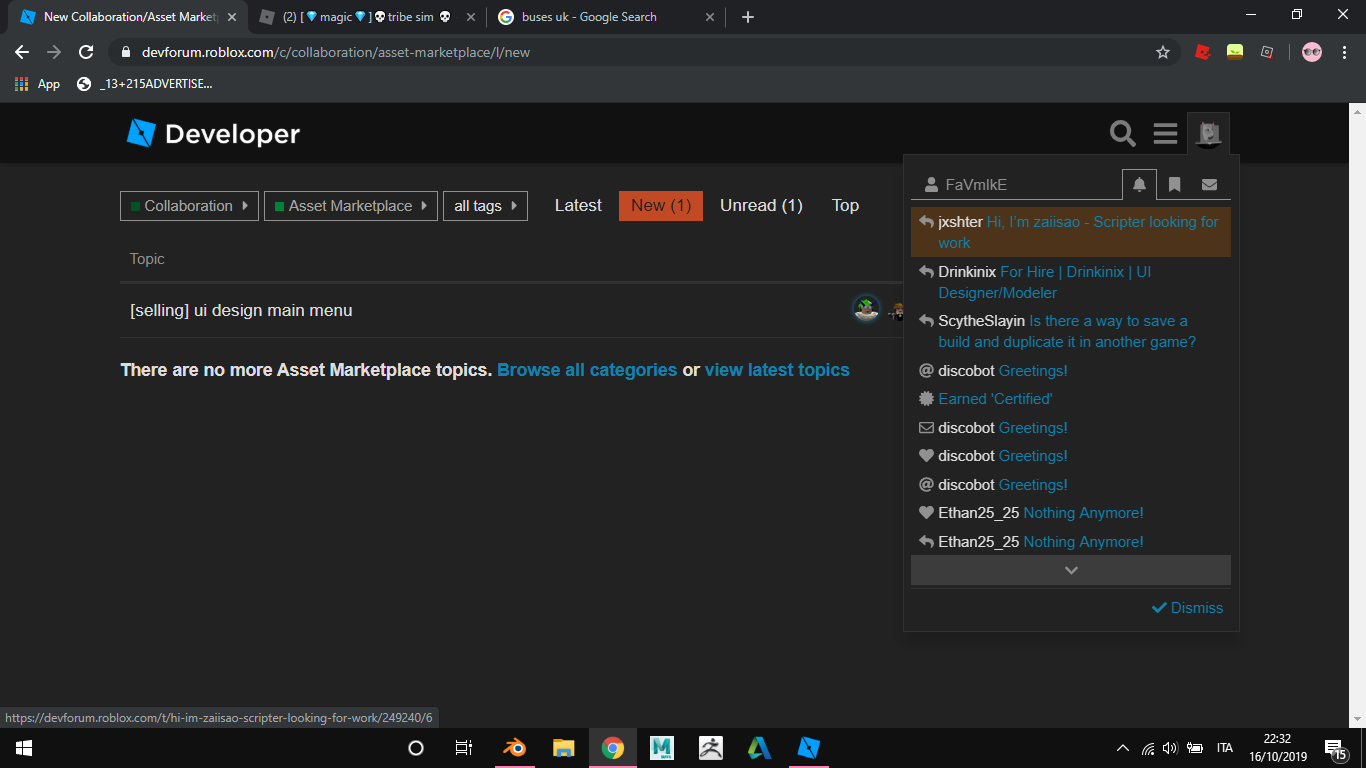Expand the Collaboration category dropdown
This screenshot has height=768, width=1366.
pos(190,206)
